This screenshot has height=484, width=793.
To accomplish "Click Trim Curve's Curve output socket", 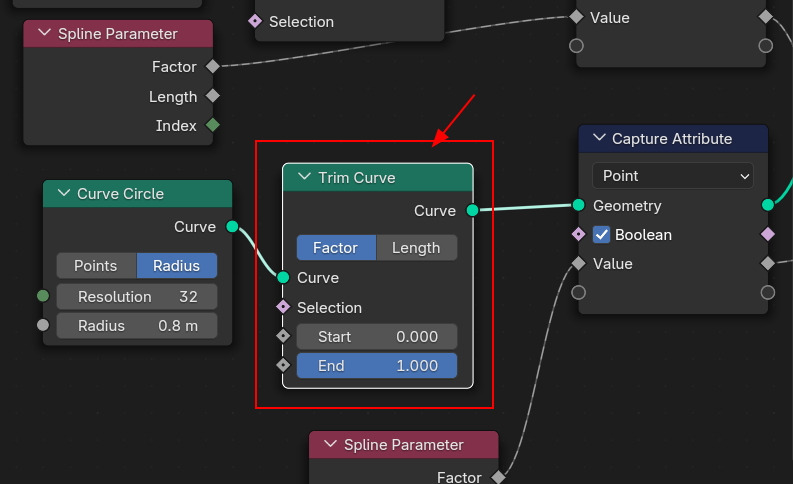I will (x=472, y=210).
